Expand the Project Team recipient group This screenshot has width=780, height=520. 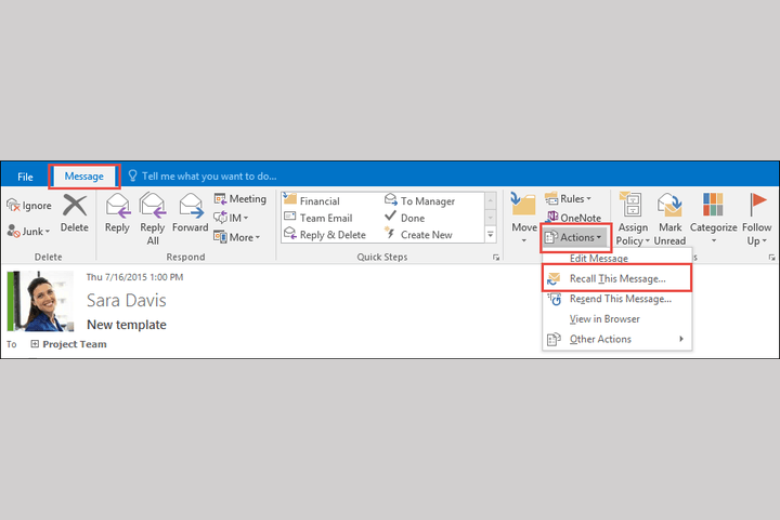(34, 344)
